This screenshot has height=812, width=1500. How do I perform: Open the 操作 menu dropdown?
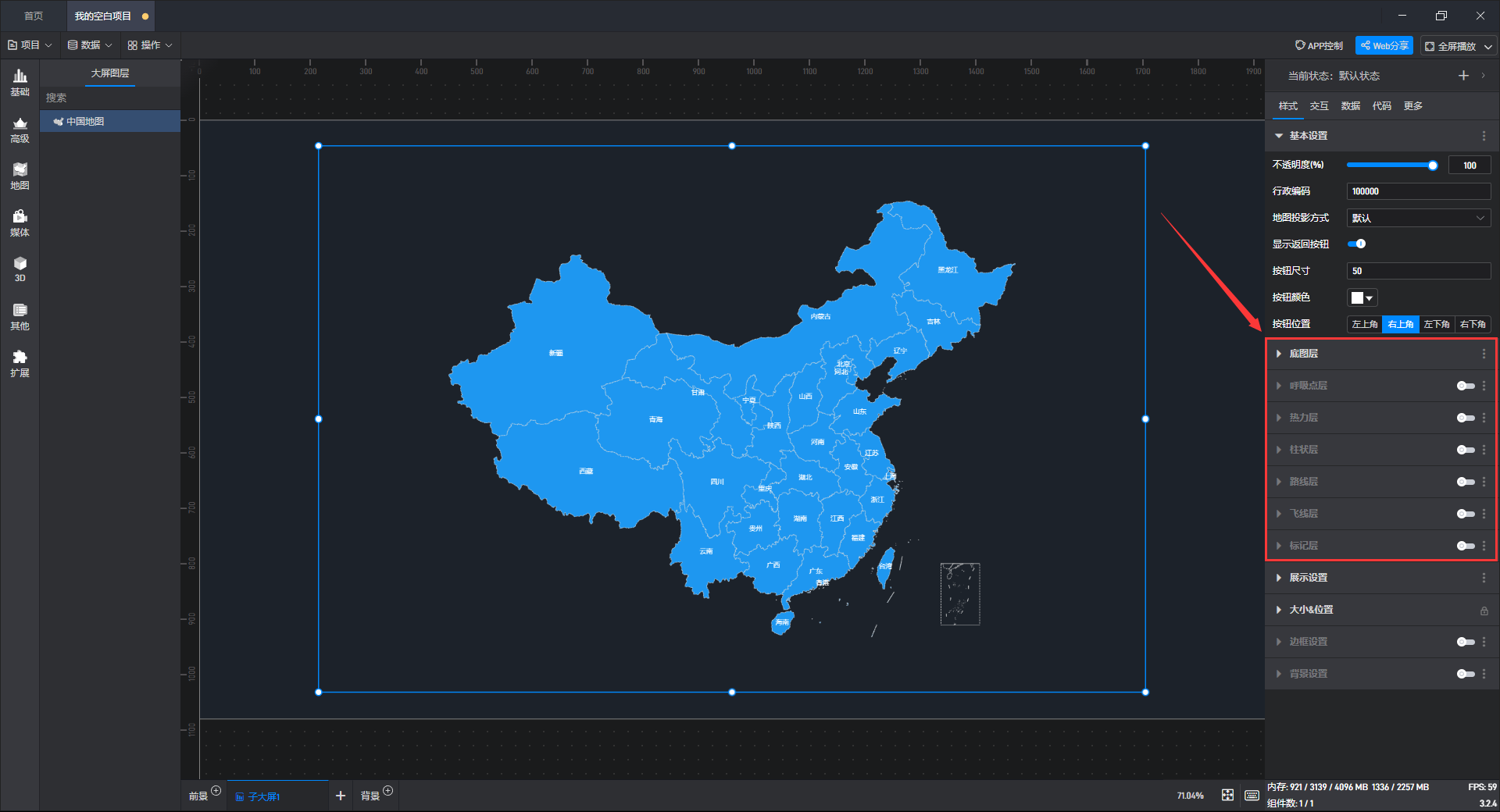click(150, 45)
